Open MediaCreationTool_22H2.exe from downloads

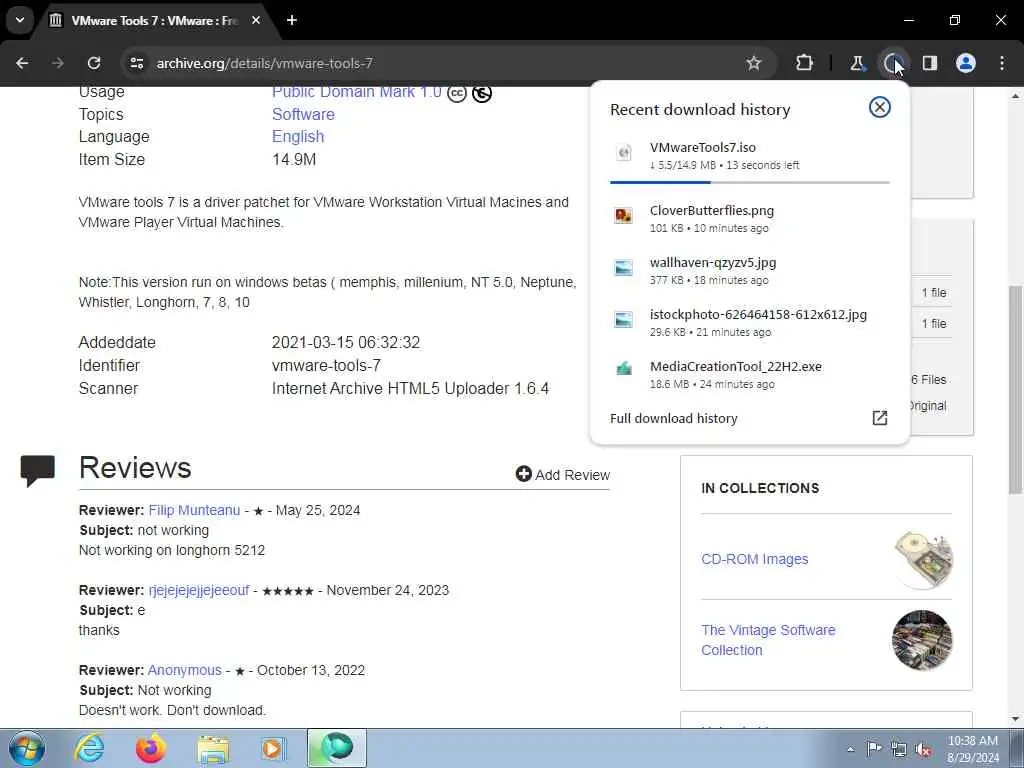click(749, 375)
